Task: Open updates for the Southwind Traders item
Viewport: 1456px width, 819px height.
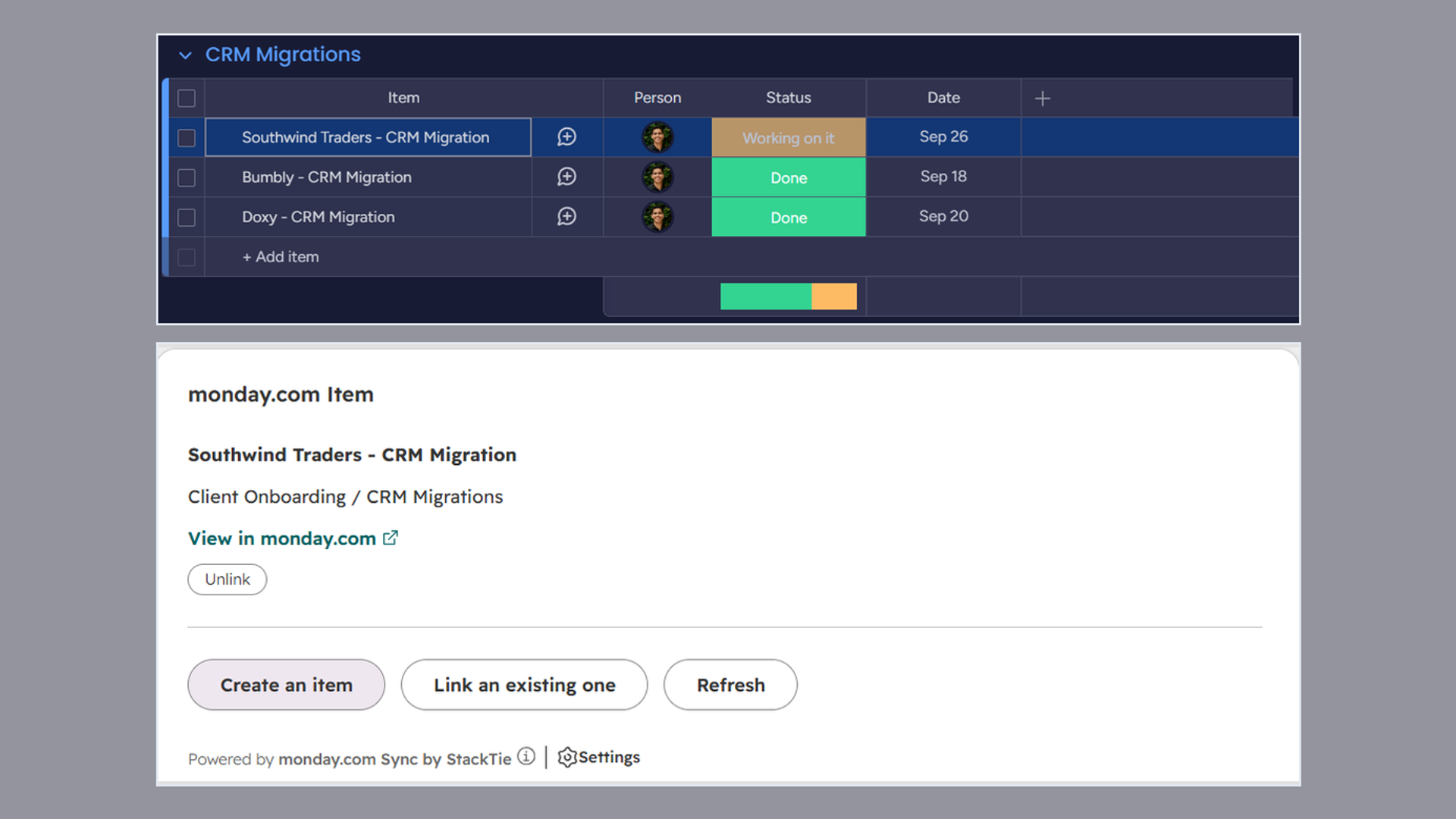Action: (x=566, y=137)
